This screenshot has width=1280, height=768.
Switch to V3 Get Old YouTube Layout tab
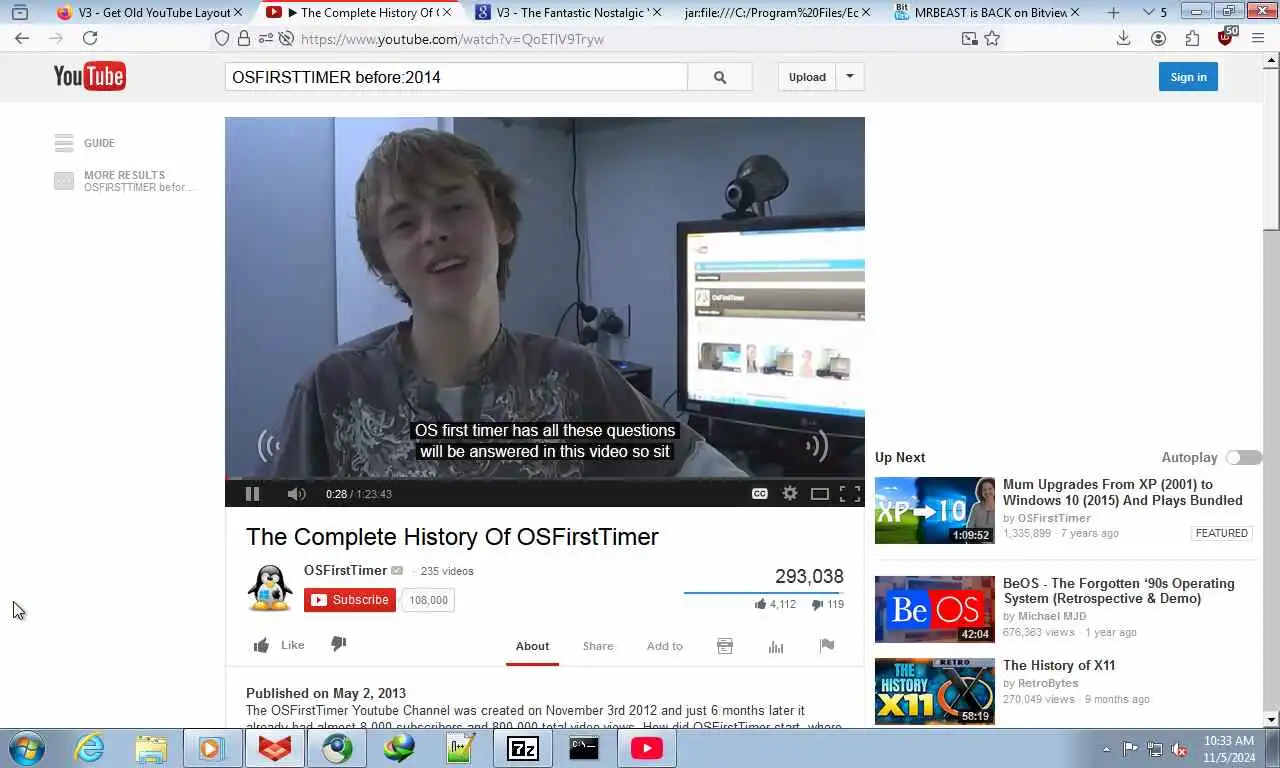(x=152, y=13)
